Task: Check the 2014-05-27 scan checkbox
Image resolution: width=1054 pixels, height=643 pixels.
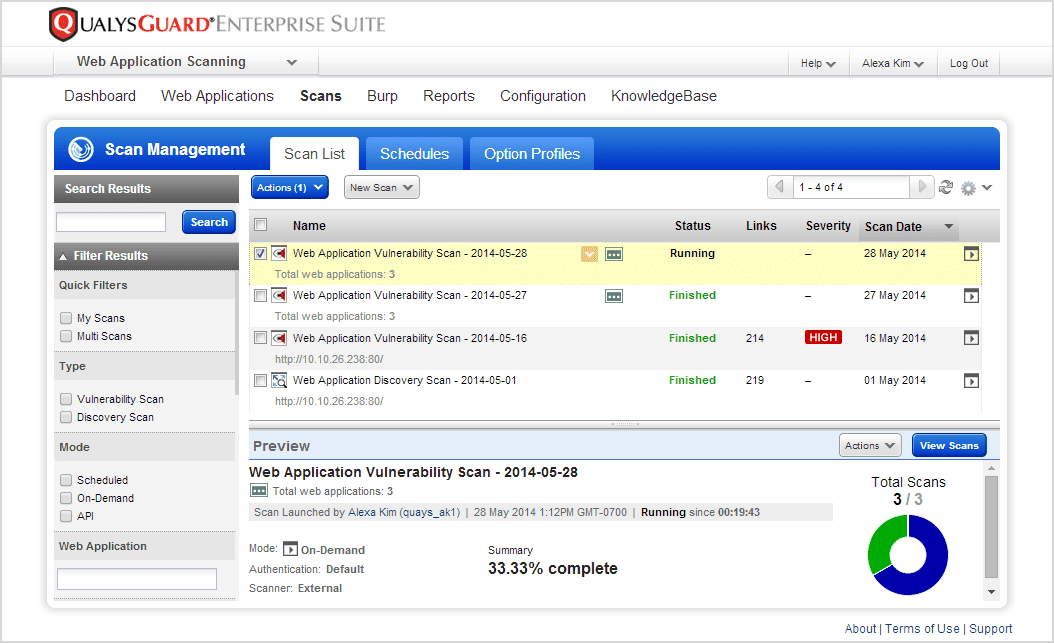Action: (x=261, y=295)
